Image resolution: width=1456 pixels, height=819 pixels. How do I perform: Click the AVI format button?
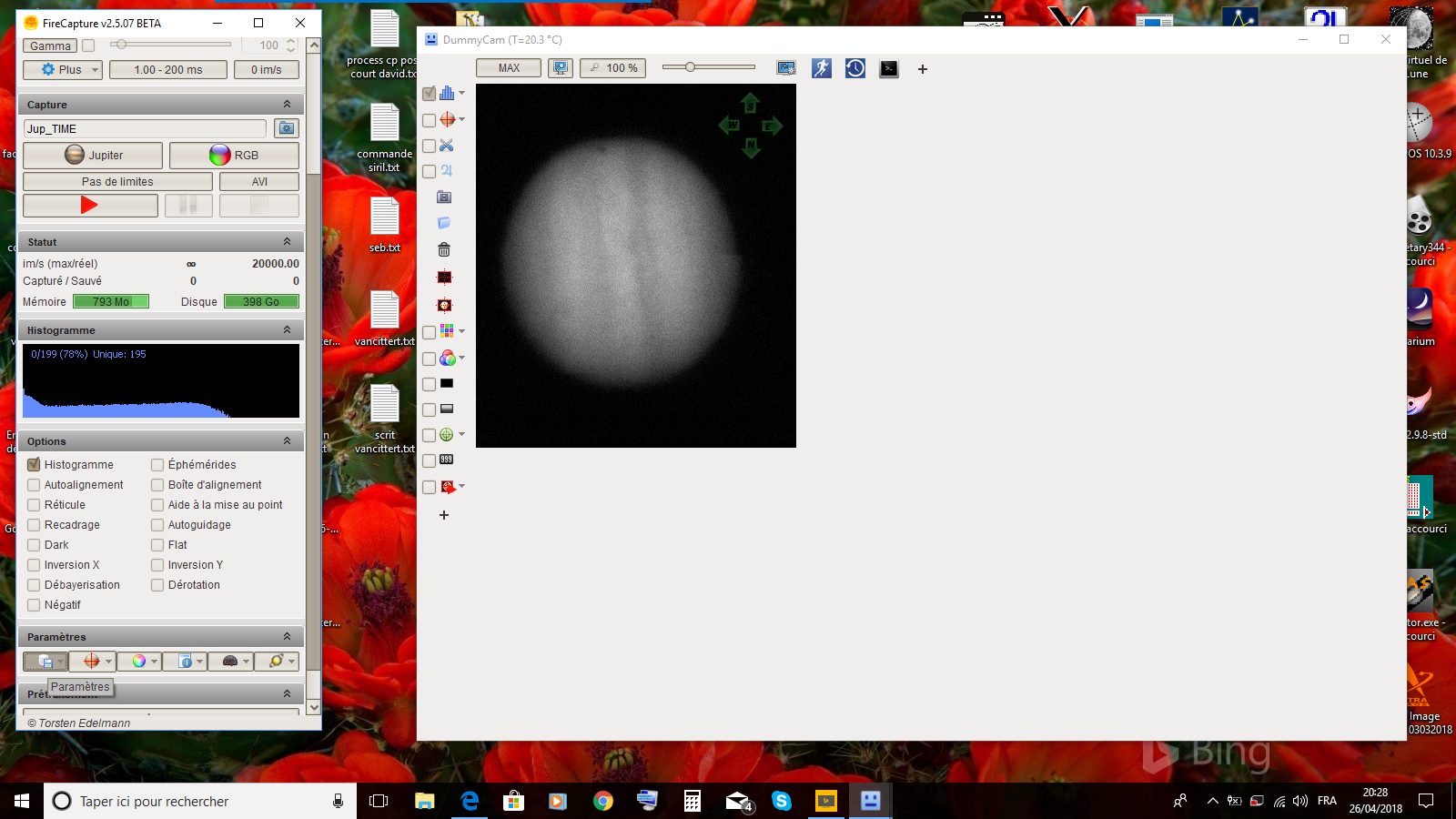[259, 182]
